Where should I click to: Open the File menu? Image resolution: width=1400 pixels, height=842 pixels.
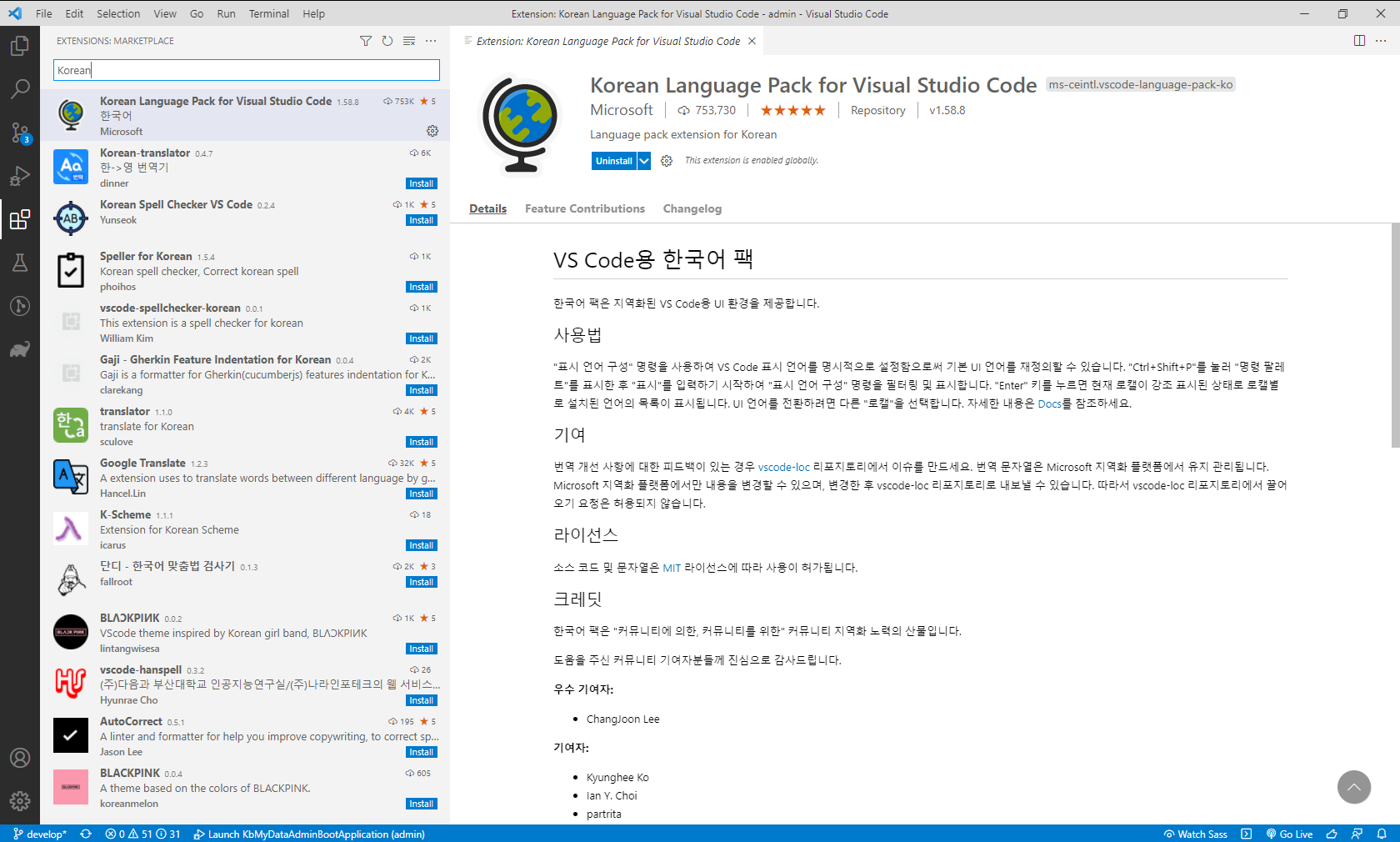click(44, 13)
